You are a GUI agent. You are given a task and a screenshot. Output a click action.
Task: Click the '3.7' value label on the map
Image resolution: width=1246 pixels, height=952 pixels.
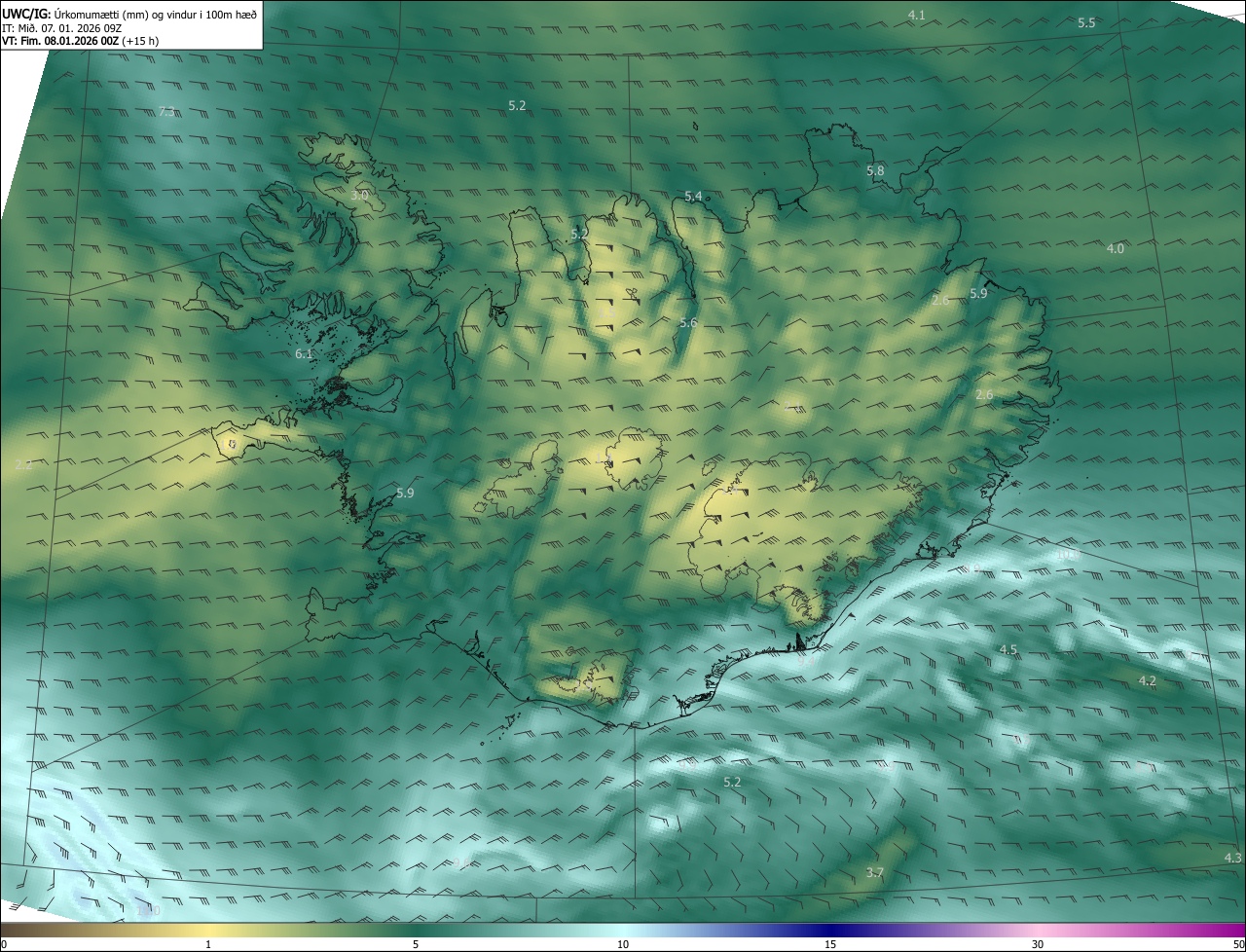click(x=874, y=872)
